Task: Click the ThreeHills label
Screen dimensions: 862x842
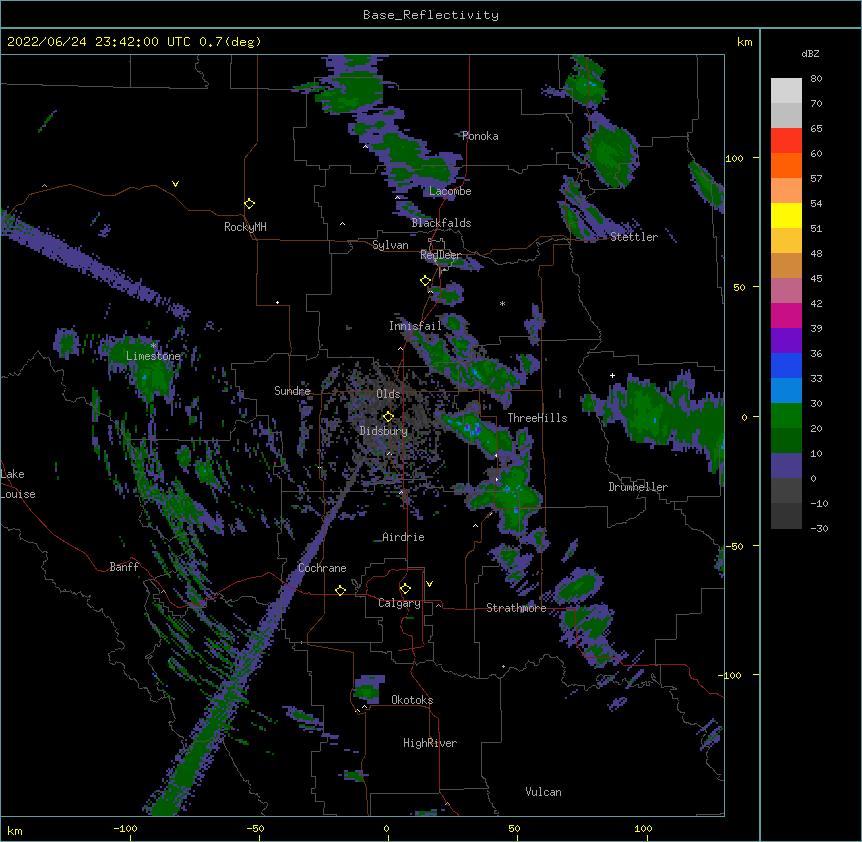Action: 537,418
